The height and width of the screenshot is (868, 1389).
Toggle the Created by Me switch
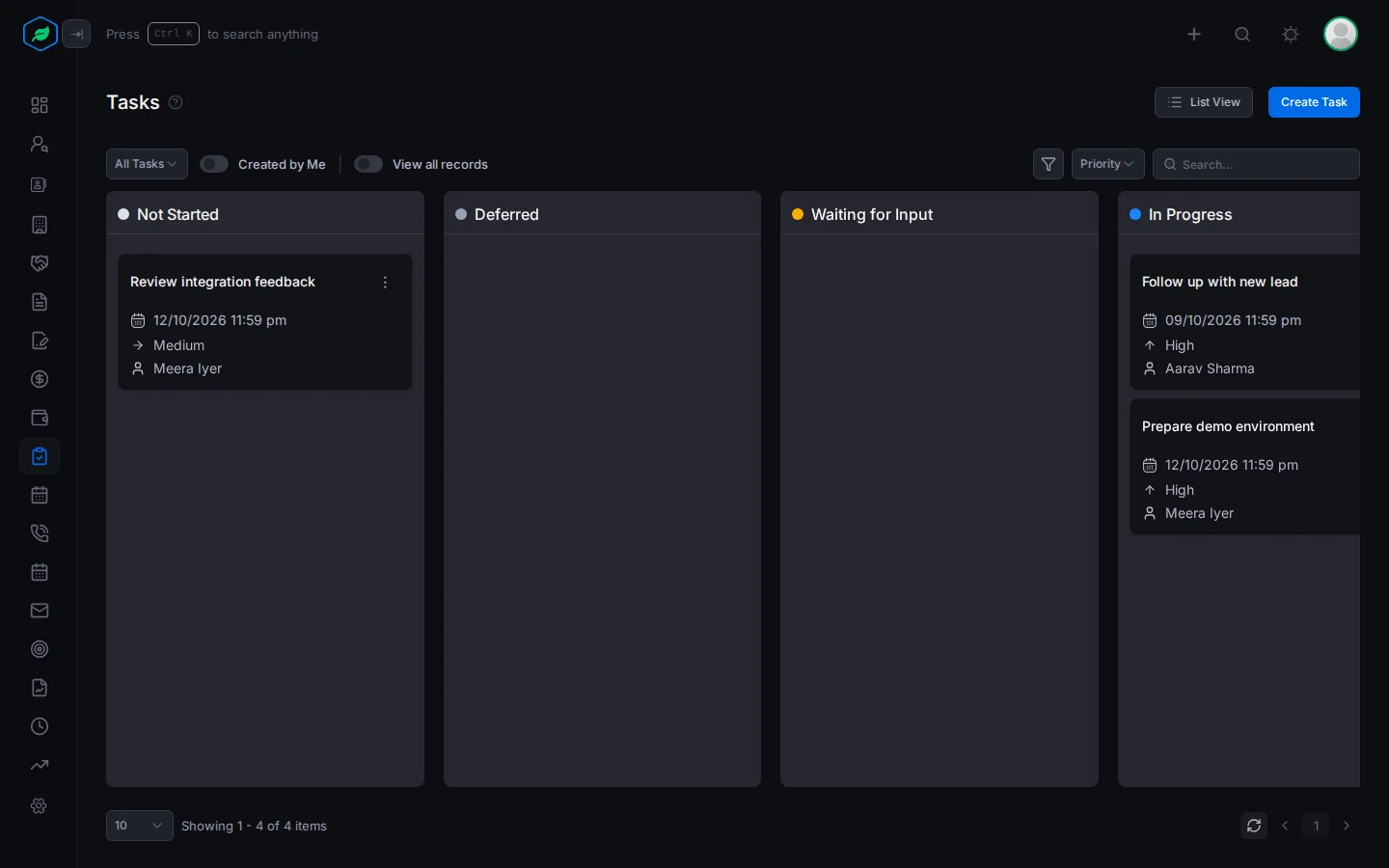(214, 164)
